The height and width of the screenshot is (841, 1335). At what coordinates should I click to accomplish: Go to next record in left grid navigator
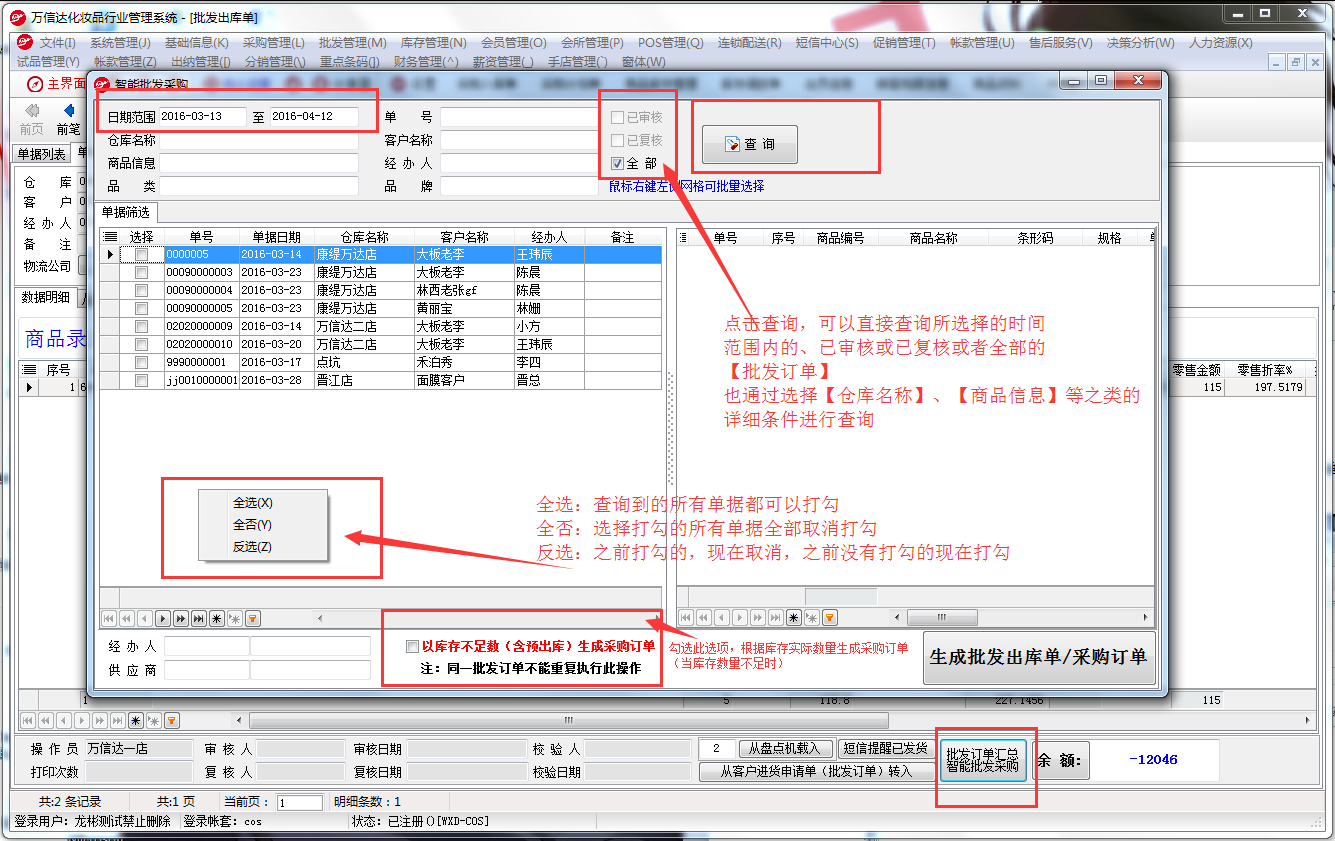pyautogui.click(x=163, y=618)
